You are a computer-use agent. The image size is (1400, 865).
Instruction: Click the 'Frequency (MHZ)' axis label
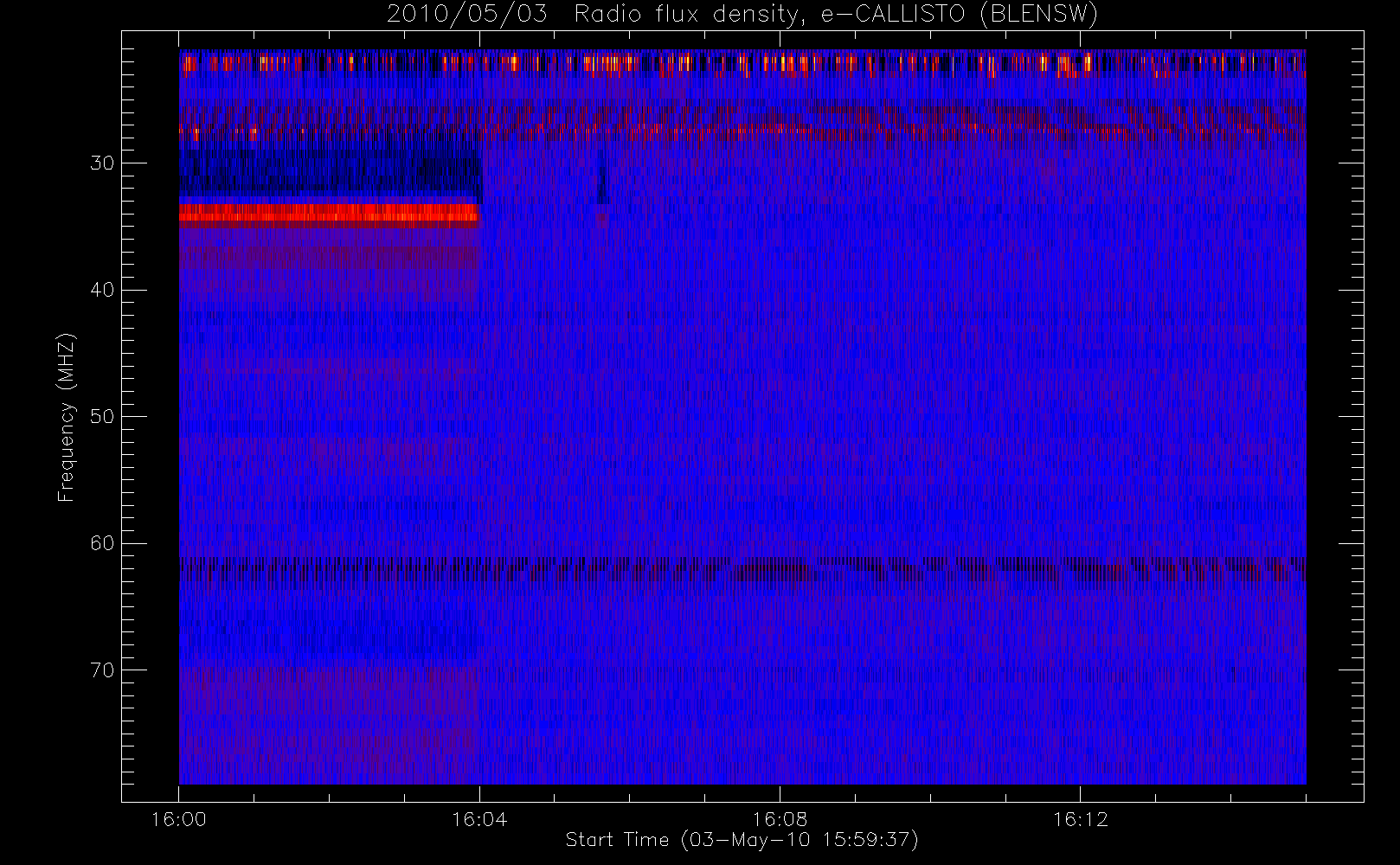click(x=66, y=417)
